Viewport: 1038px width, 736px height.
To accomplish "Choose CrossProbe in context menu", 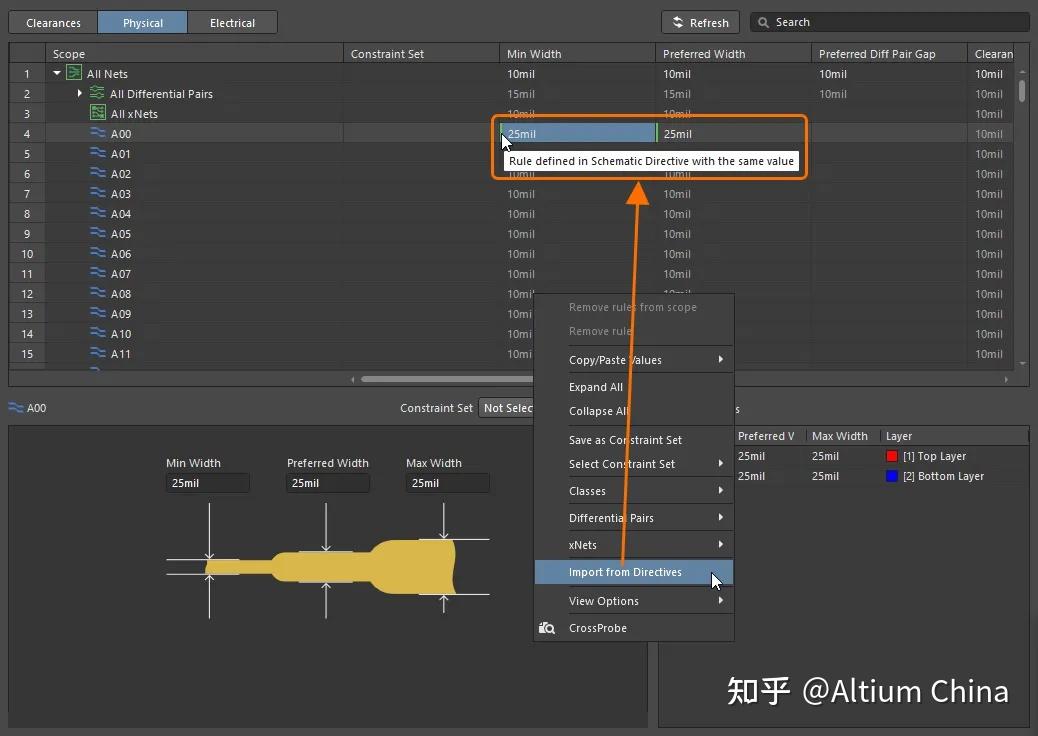I will pyautogui.click(x=634, y=627).
